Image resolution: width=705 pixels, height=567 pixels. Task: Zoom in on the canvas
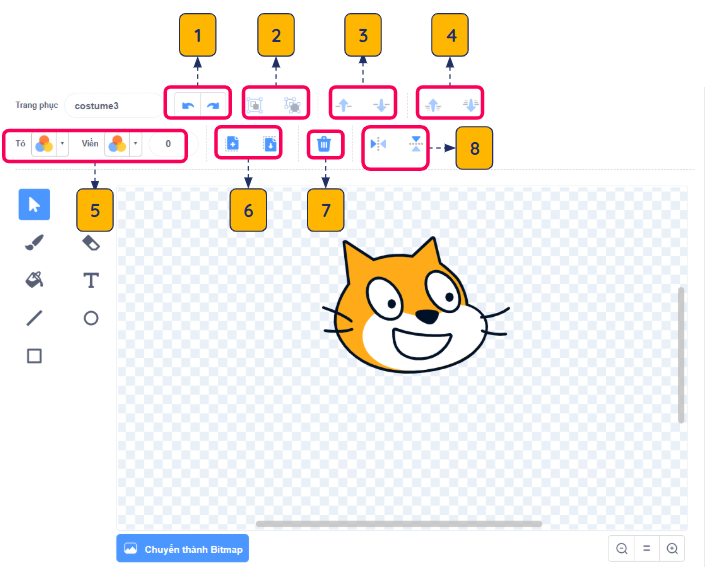coord(672,549)
